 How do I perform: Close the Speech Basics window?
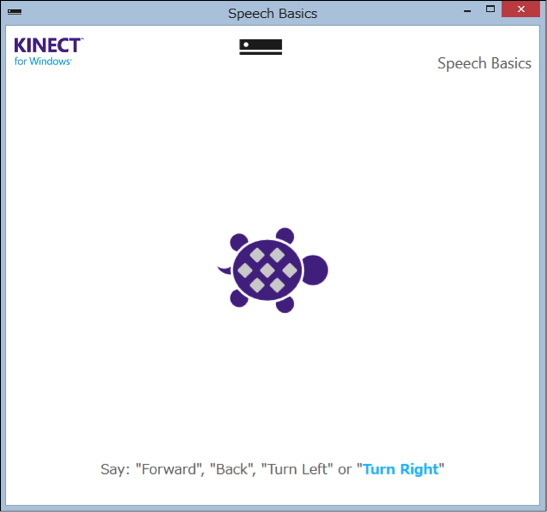(x=521, y=9)
